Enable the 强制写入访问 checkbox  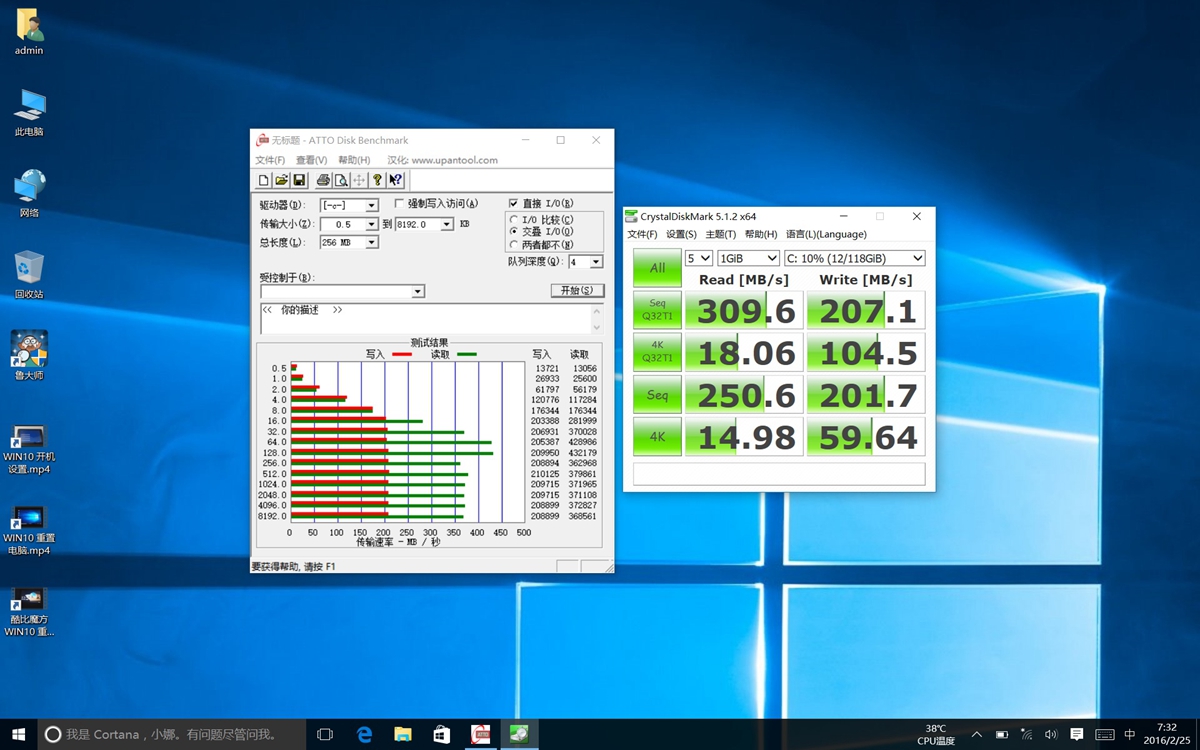pos(400,204)
